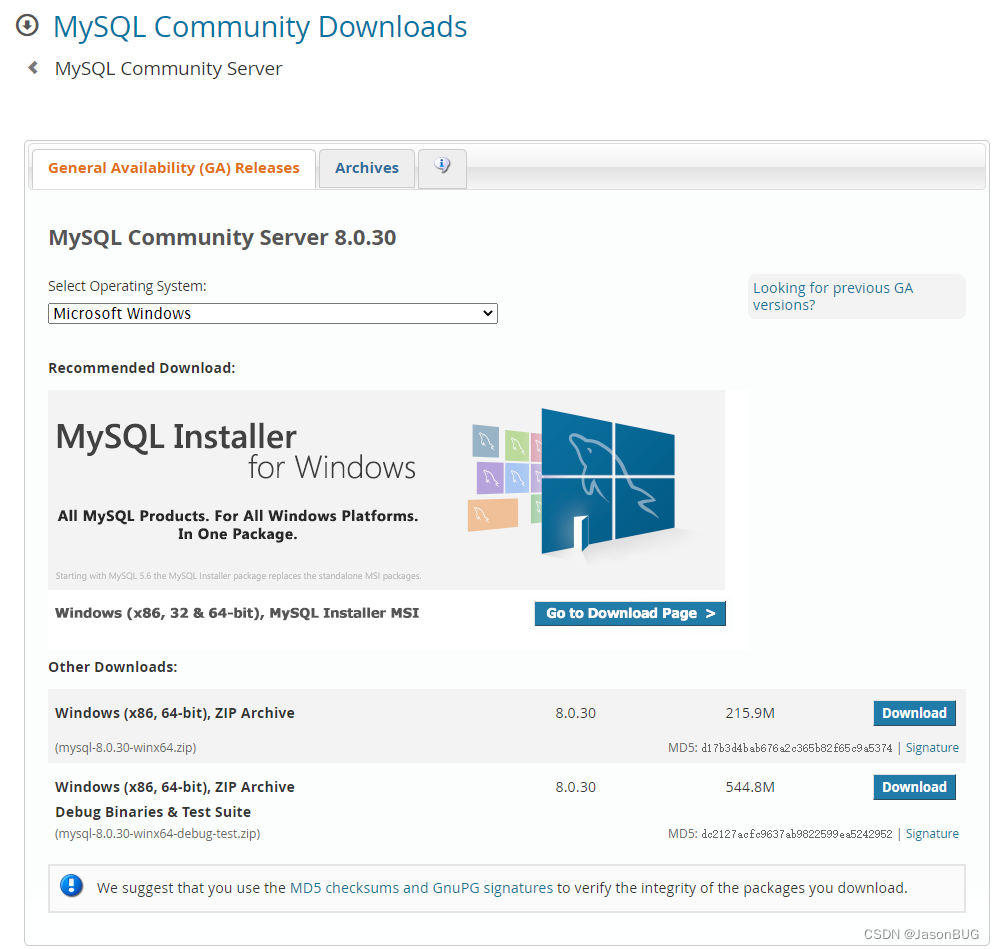Screen dimensions: 994x949
Task: Click the Other Downloads label
Action: 113,667
